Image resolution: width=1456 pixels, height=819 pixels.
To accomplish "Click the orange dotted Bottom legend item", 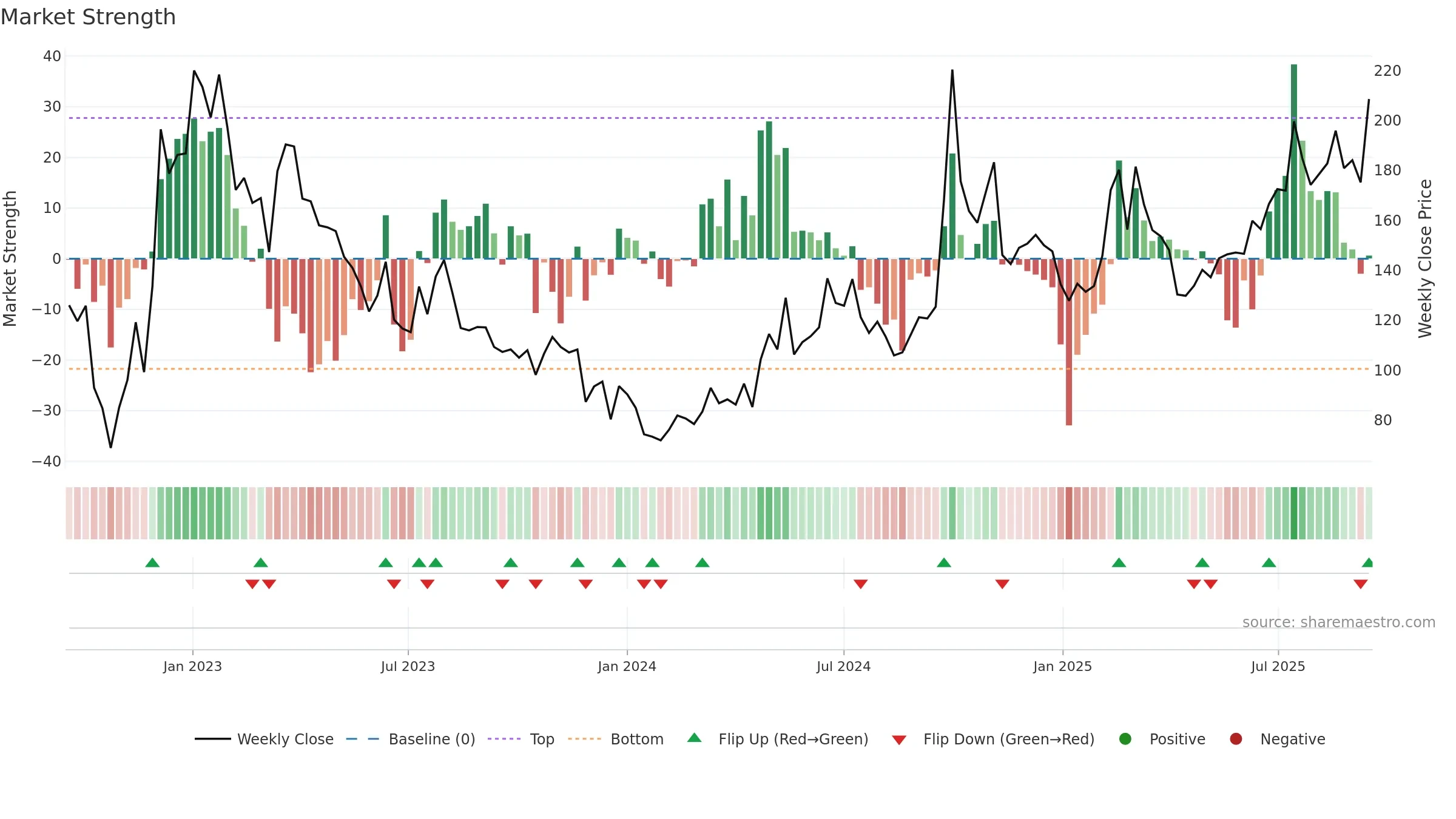I will coord(616,739).
